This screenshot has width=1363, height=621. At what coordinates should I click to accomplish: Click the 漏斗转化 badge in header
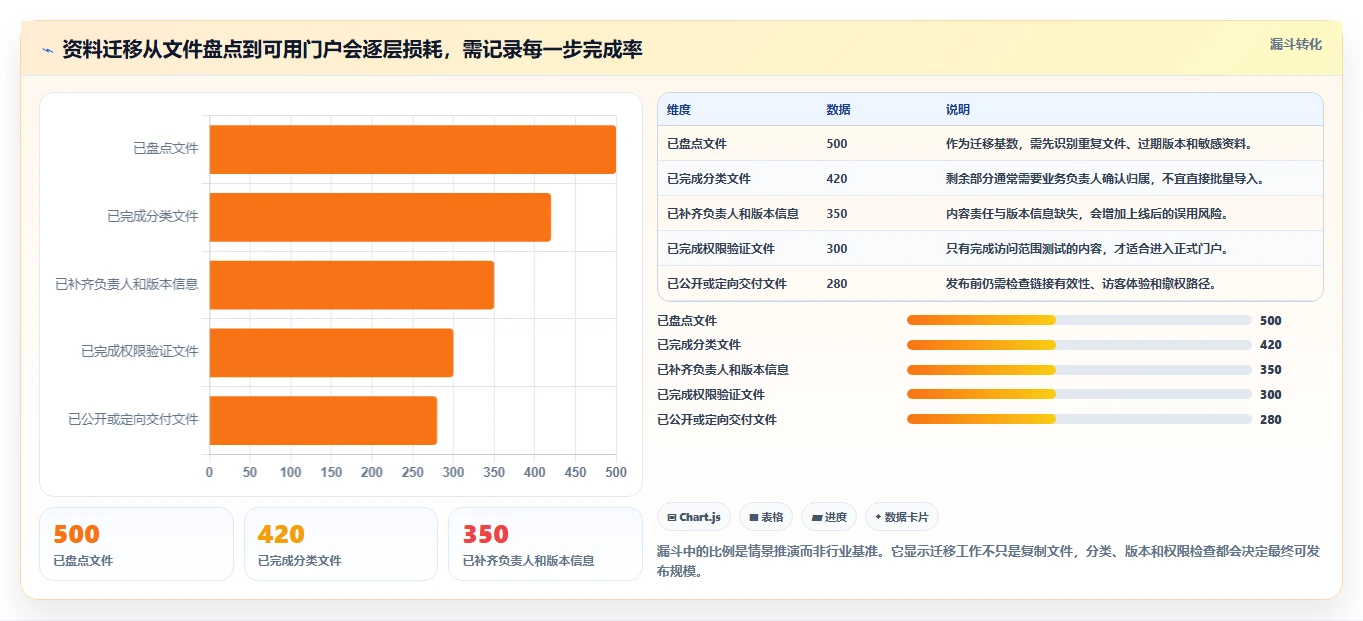pyautogui.click(x=1296, y=45)
